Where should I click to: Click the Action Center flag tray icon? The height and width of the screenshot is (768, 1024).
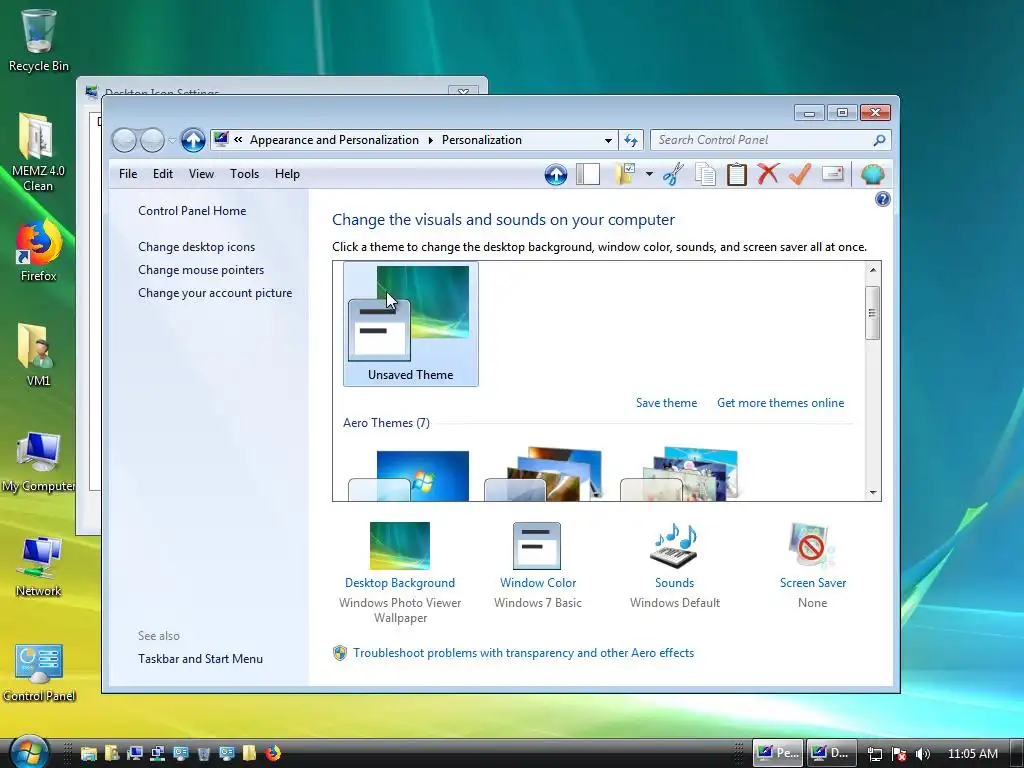click(x=899, y=754)
